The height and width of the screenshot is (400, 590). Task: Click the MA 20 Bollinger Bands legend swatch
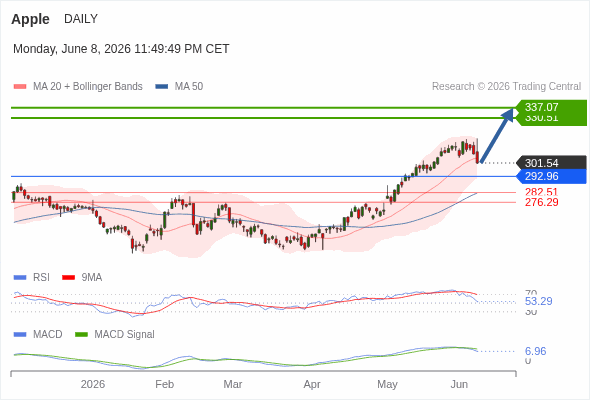20,87
